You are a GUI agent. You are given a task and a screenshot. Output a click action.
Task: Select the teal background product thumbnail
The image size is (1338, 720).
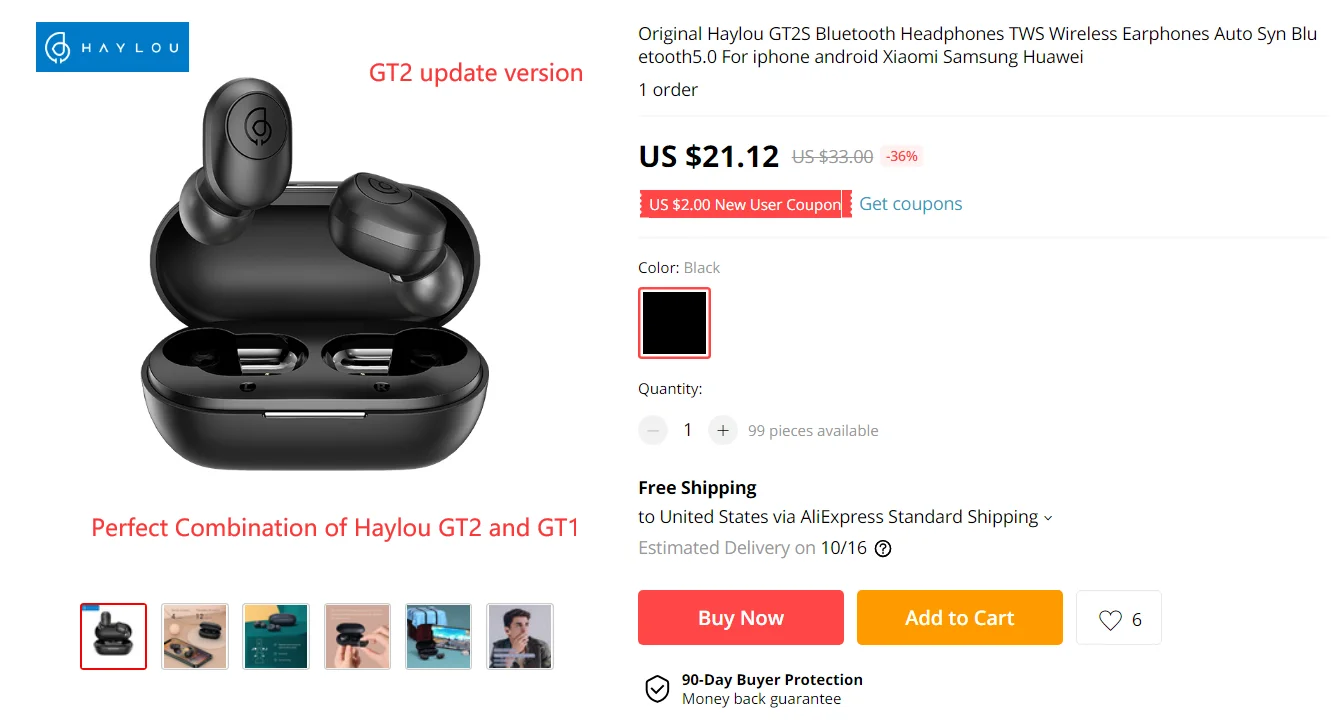point(276,636)
